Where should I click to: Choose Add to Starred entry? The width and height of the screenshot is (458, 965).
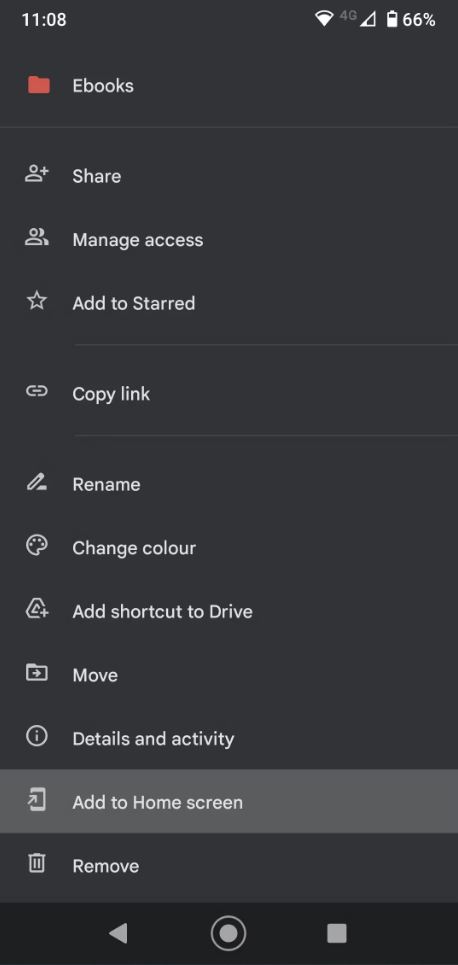click(229, 303)
